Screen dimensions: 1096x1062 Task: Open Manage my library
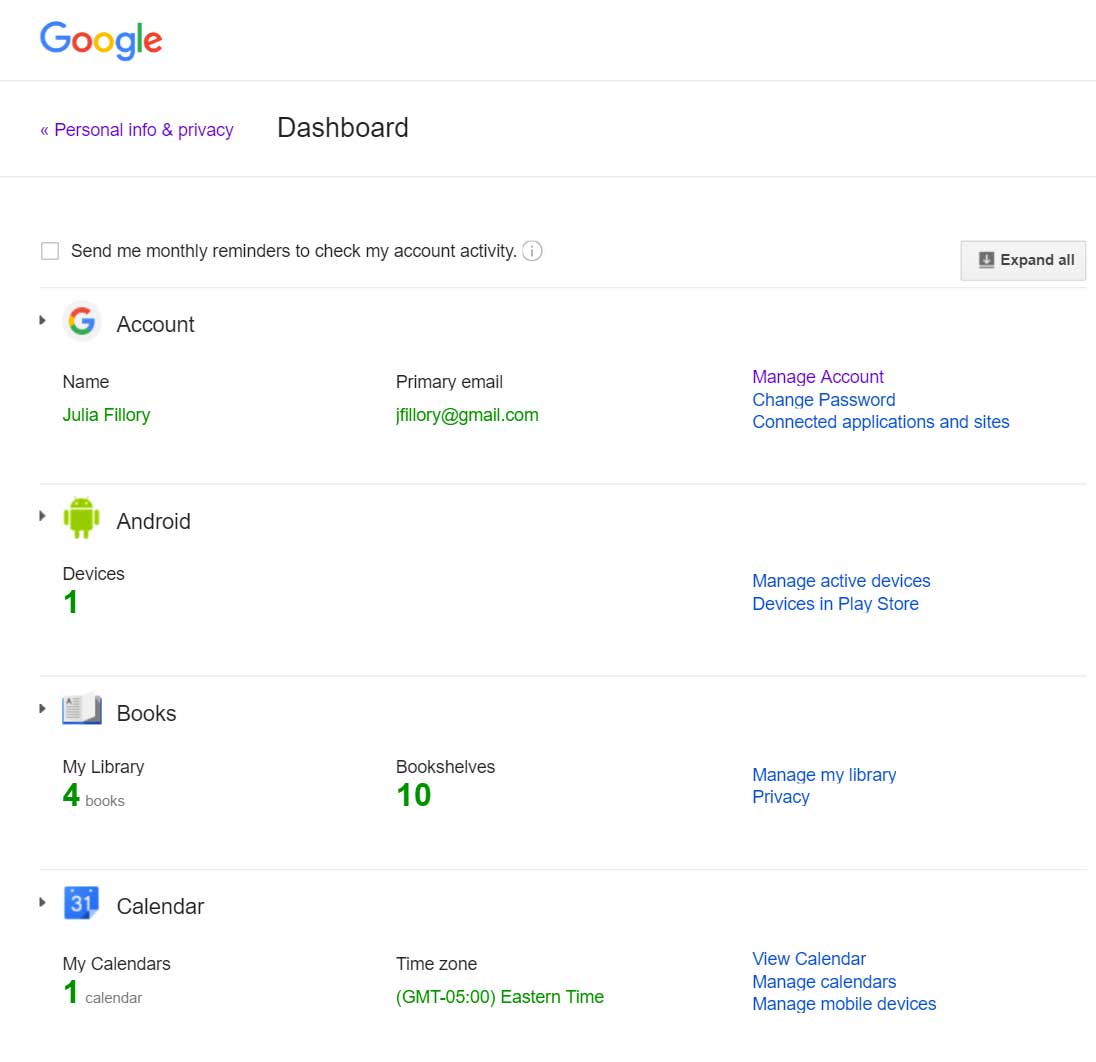(x=824, y=774)
